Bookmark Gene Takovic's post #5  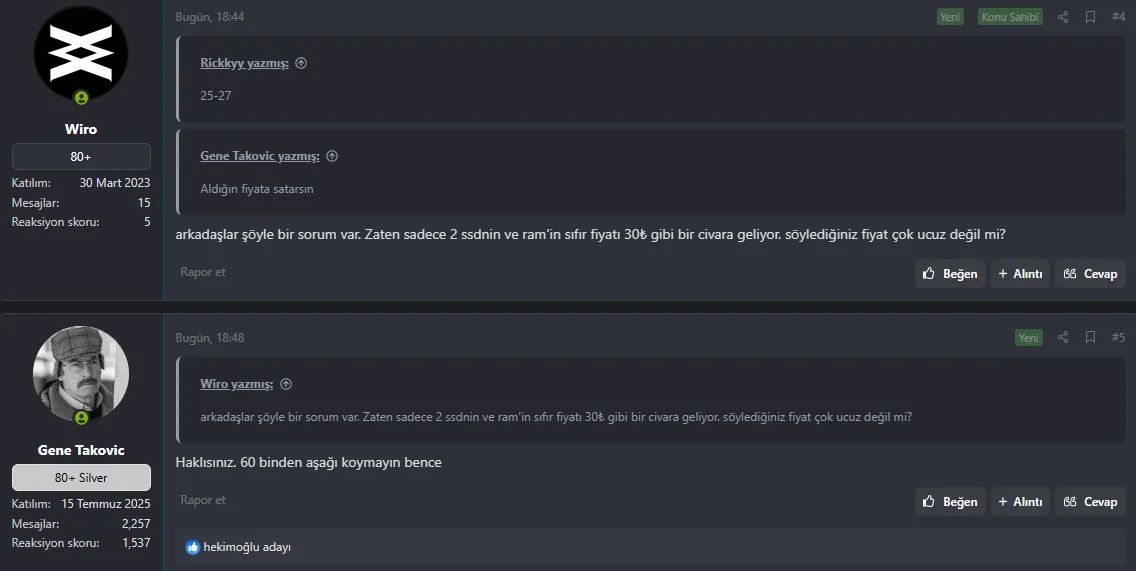[x=1090, y=338]
